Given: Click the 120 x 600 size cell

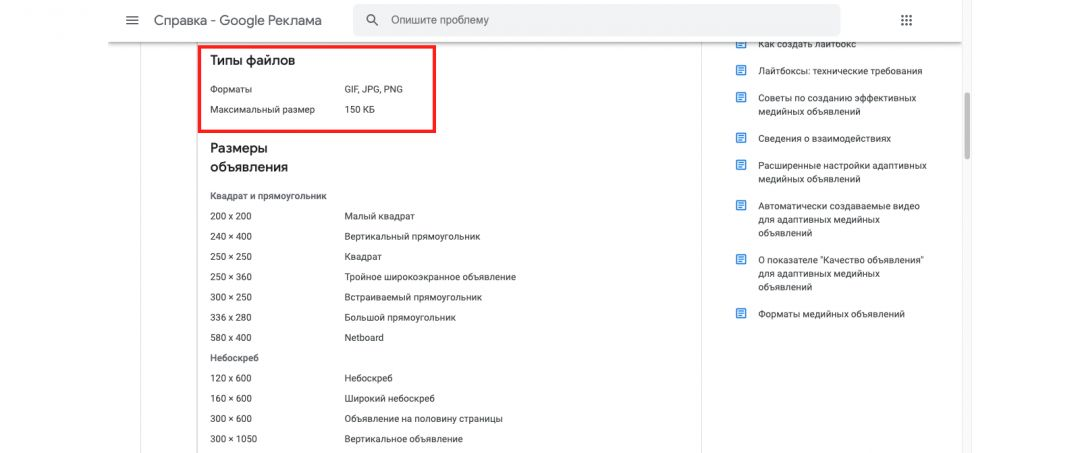Looking at the screenshot, I should tap(231, 378).
